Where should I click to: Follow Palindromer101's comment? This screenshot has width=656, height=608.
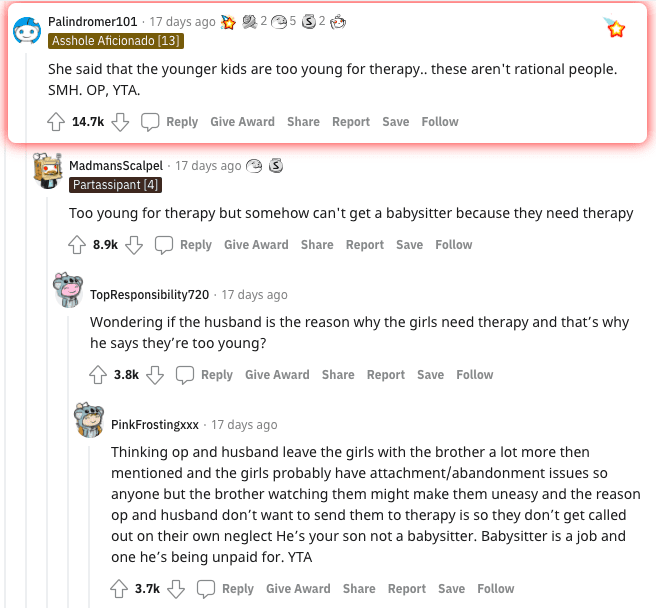(x=440, y=122)
